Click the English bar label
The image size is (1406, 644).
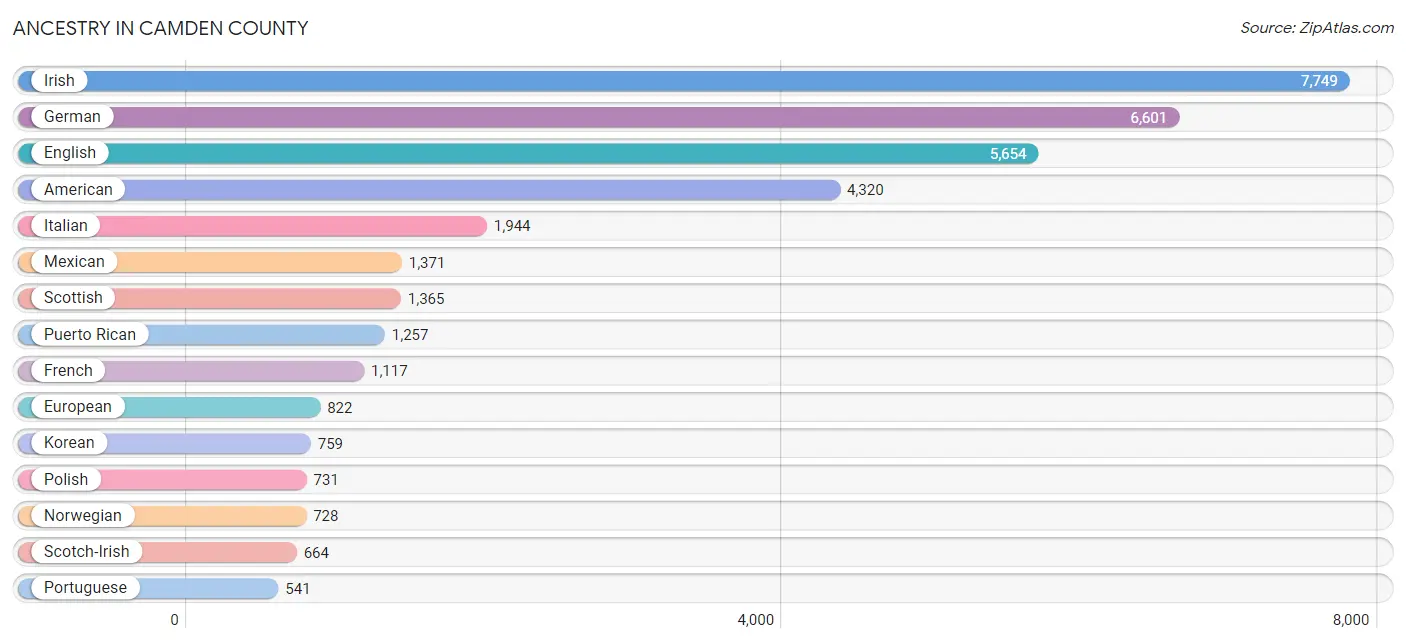(x=70, y=153)
